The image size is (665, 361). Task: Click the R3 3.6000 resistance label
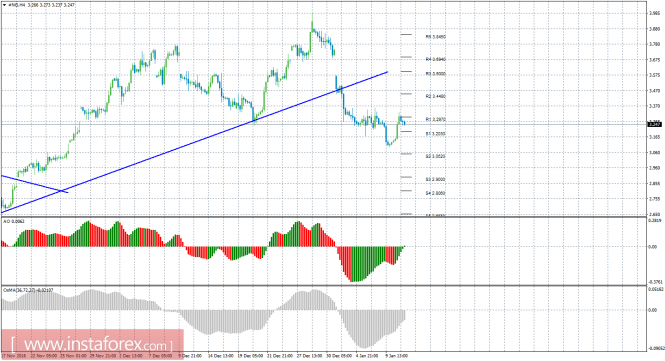point(436,74)
